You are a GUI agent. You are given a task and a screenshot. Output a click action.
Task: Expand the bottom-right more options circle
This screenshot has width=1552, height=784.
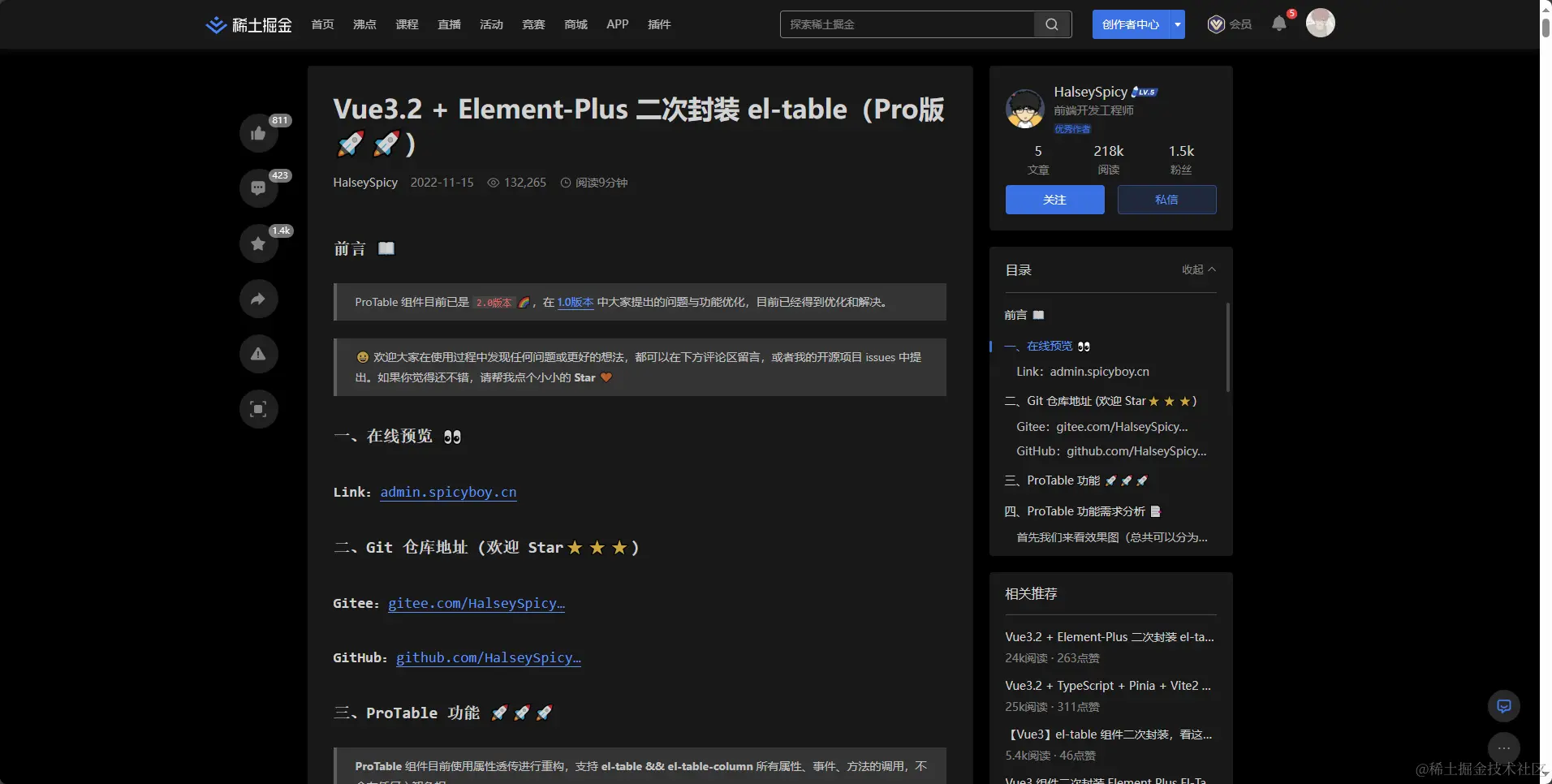1503,747
